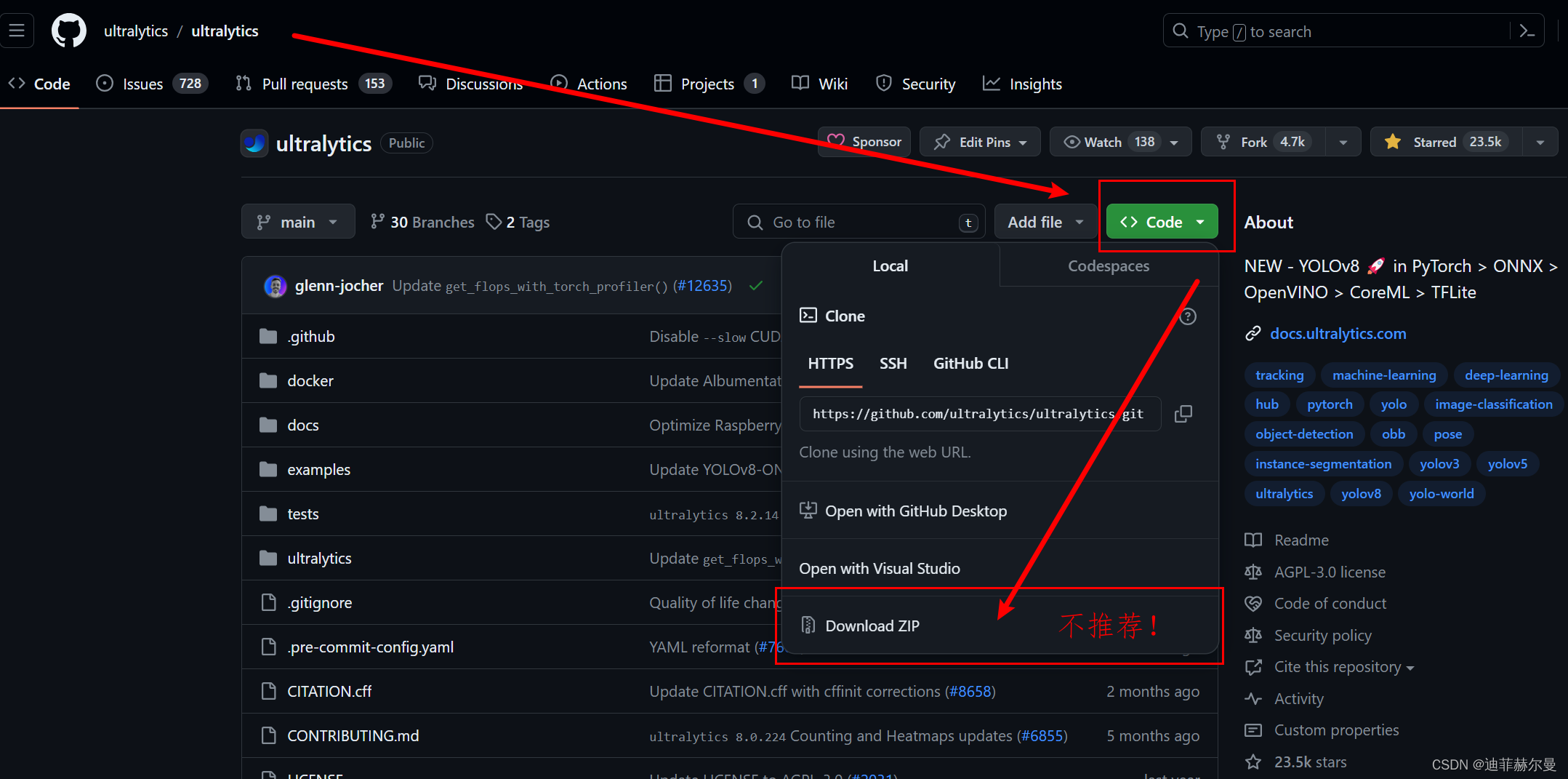Expand the Fork dropdown arrow
The image size is (1568, 779).
click(1343, 142)
